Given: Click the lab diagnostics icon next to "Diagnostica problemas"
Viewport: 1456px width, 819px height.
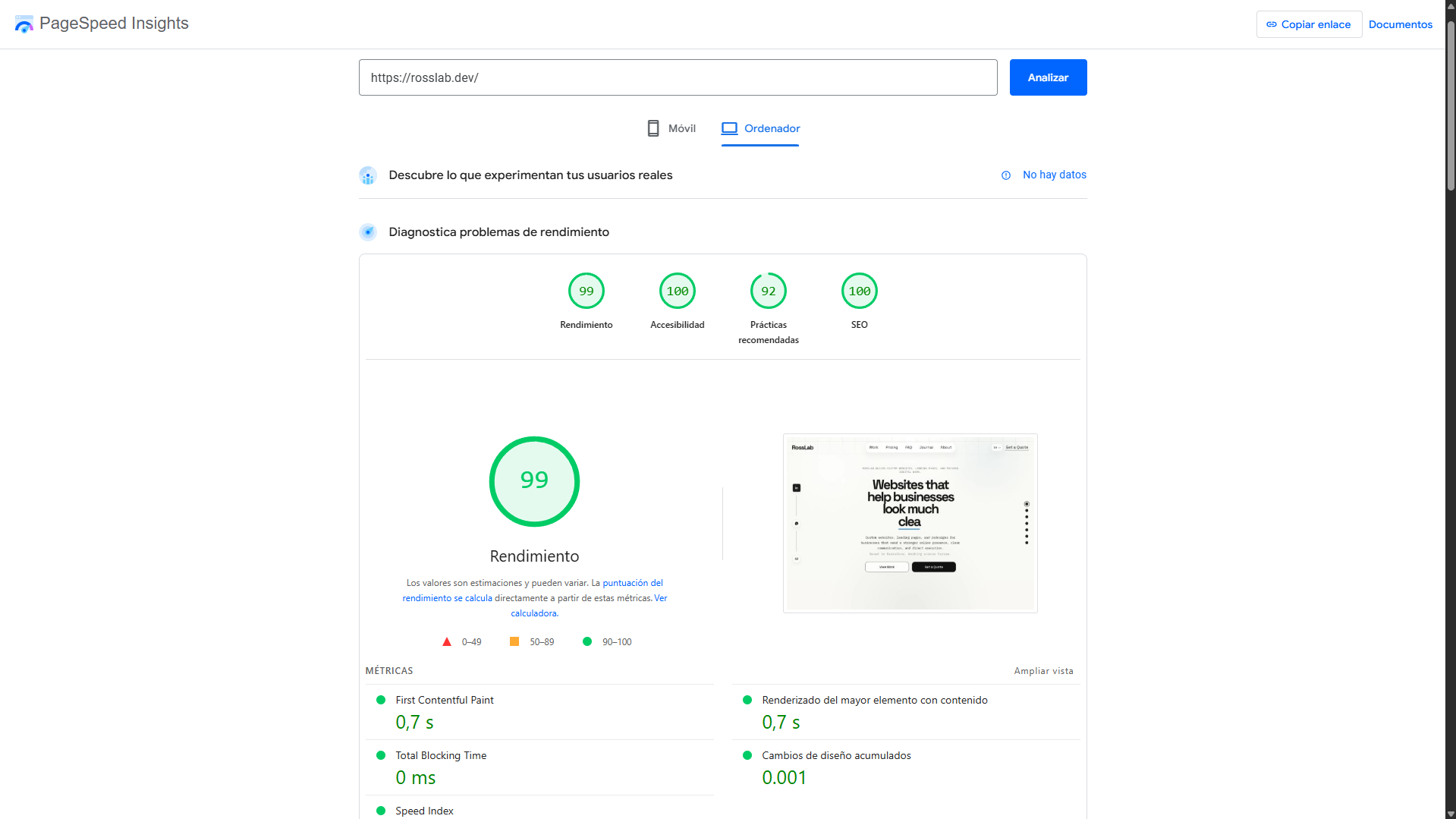Looking at the screenshot, I should 369,232.
